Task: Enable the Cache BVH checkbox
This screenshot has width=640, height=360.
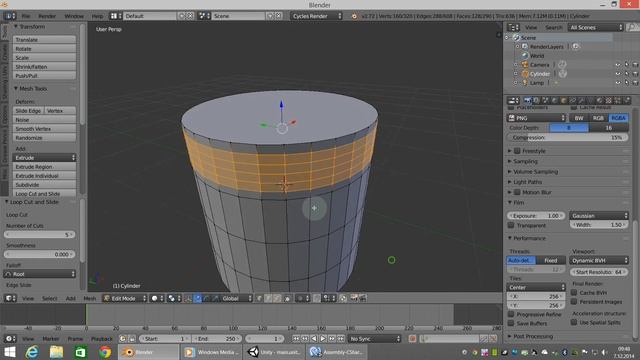Action: 574,293
